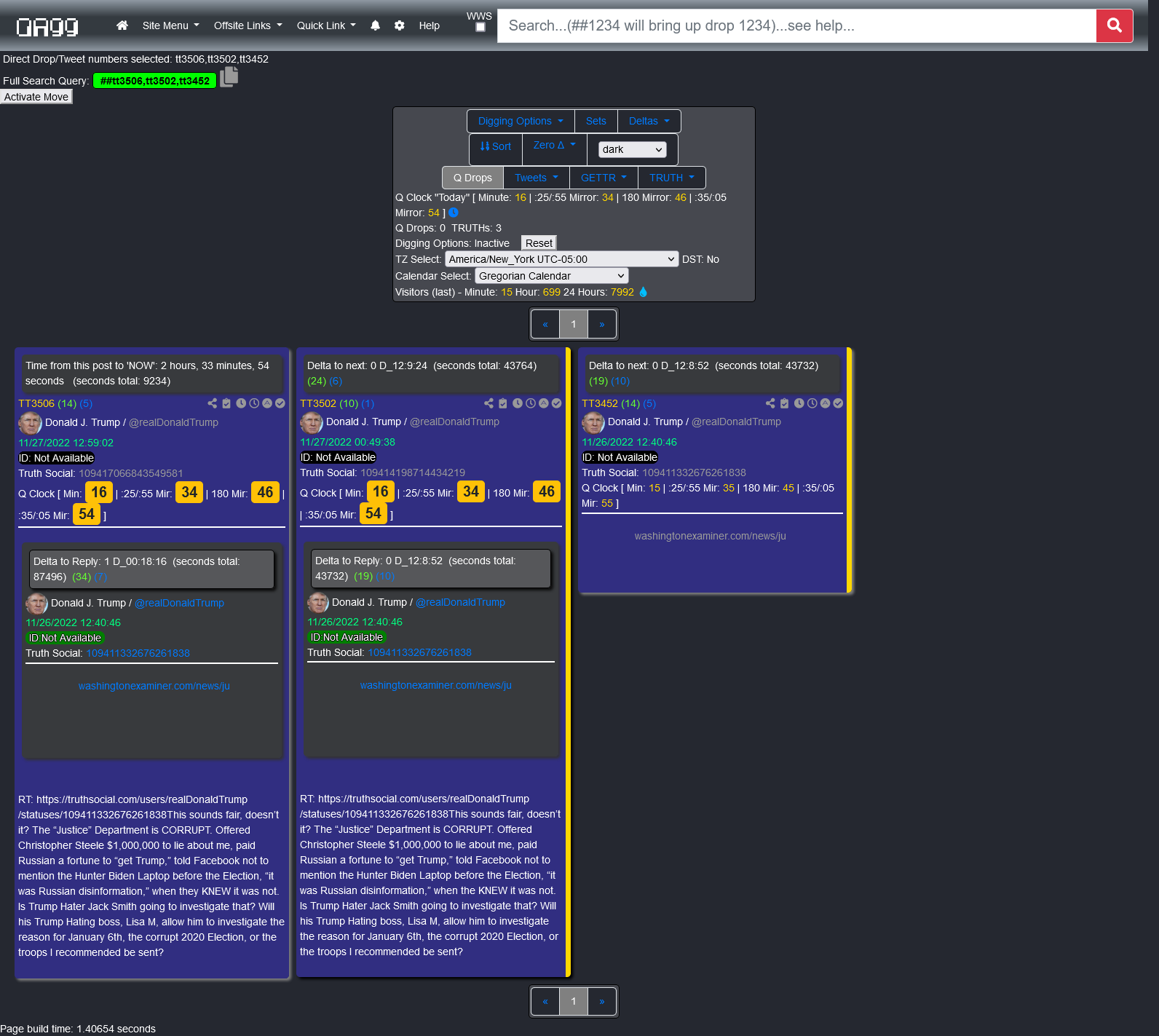Click outline clock icon on TT3502
Screen dimensions: 1159x1036
coord(531,403)
